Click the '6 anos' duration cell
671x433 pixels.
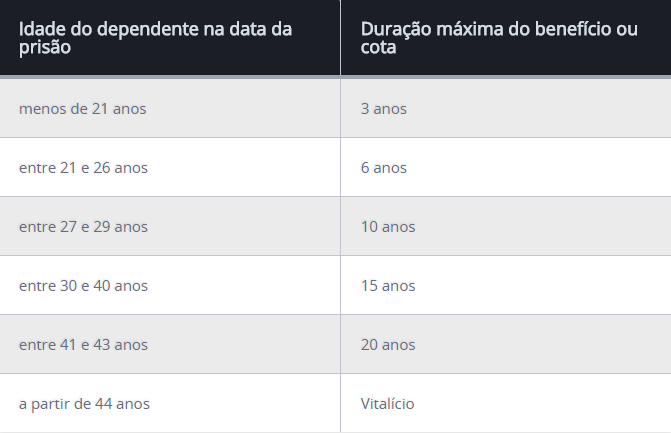(x=384, y=167)
